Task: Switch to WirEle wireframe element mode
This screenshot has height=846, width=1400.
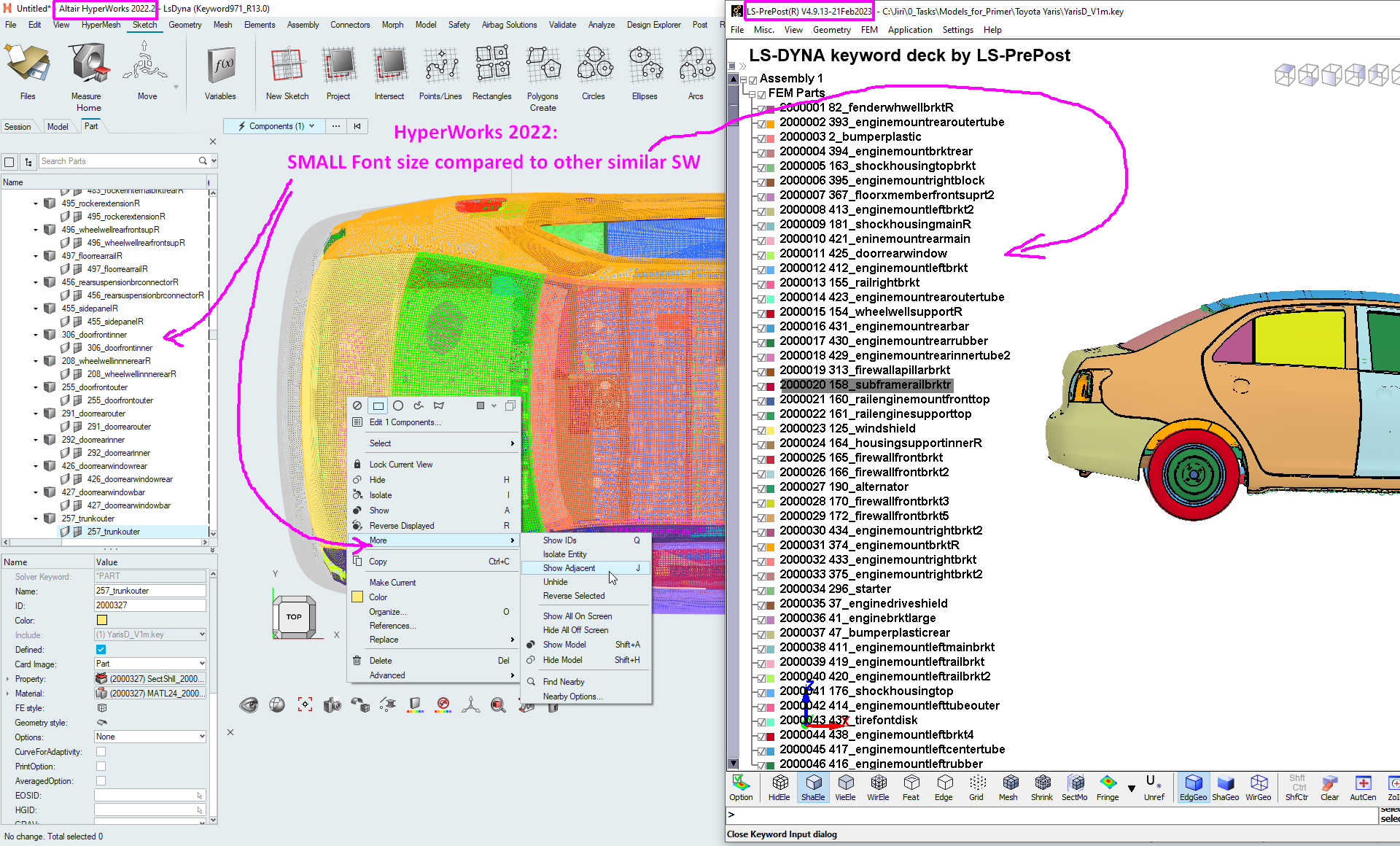Action: (x=878, y=788)
